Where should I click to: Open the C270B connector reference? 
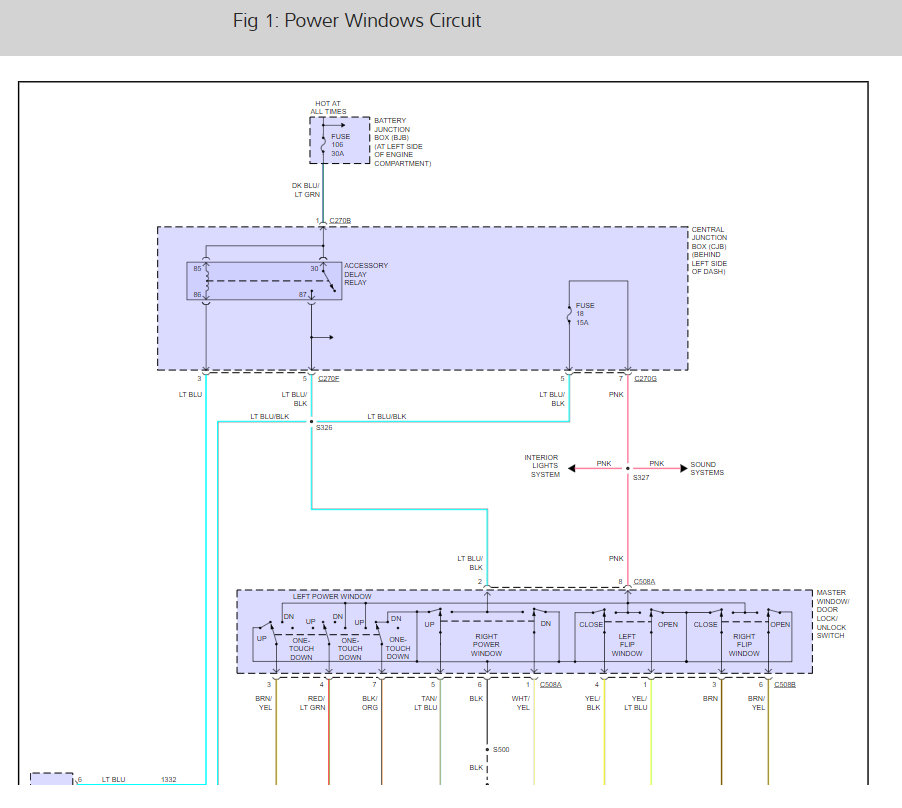pyautogui.click(x=340, y=220)
